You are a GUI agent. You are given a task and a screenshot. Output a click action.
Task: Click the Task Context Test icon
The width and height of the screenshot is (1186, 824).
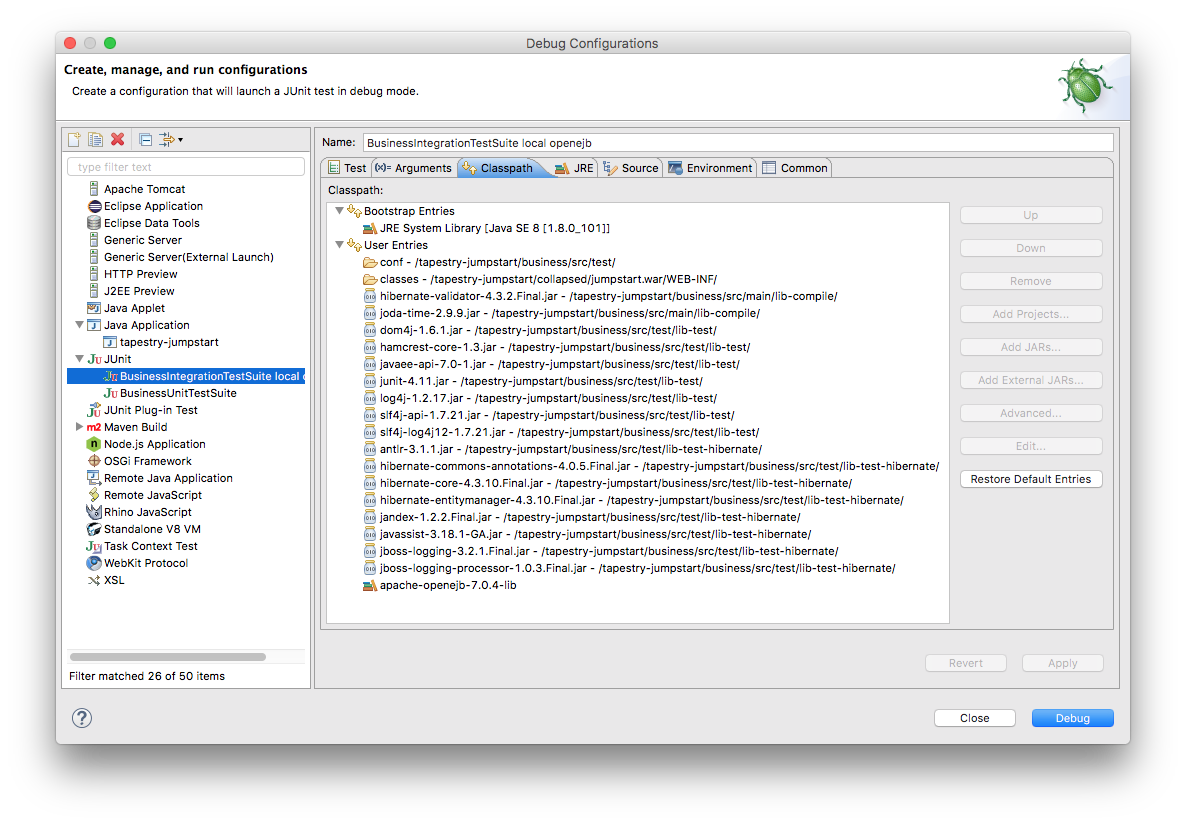(x=94, y=546)
